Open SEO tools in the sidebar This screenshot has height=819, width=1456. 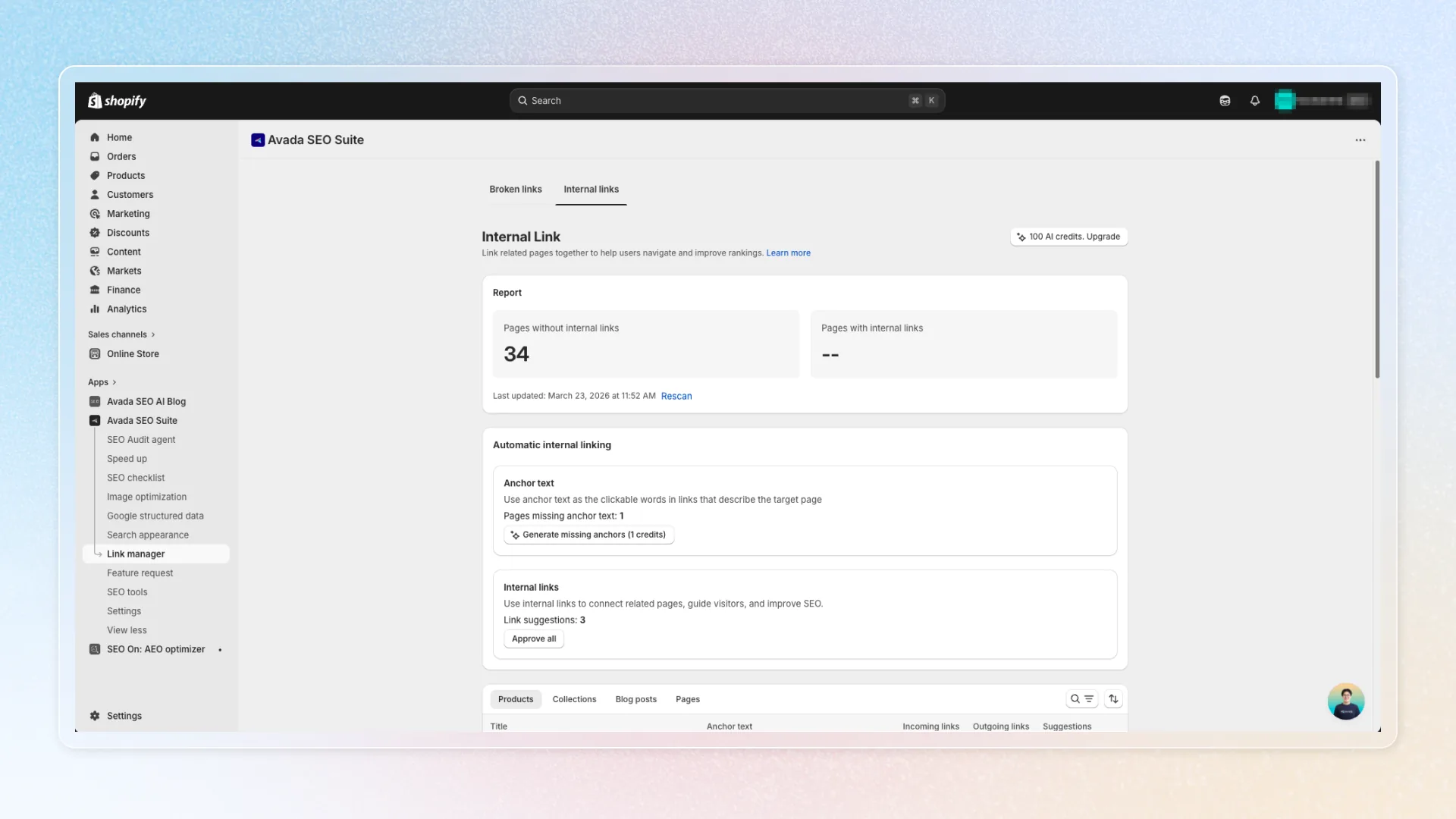pyautogui.click(x=127, y=592)
